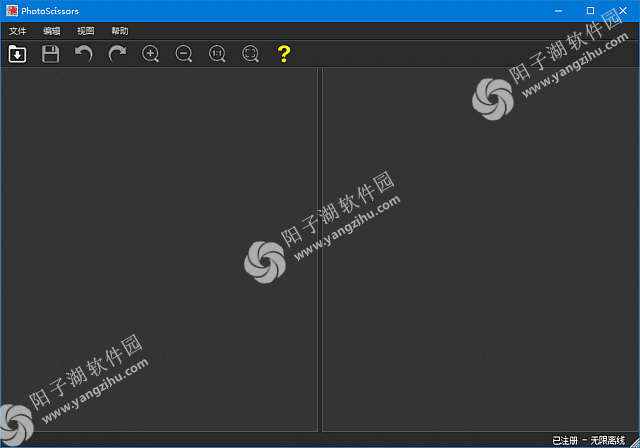Maximize the PhotoScissors window

point(590,11)
